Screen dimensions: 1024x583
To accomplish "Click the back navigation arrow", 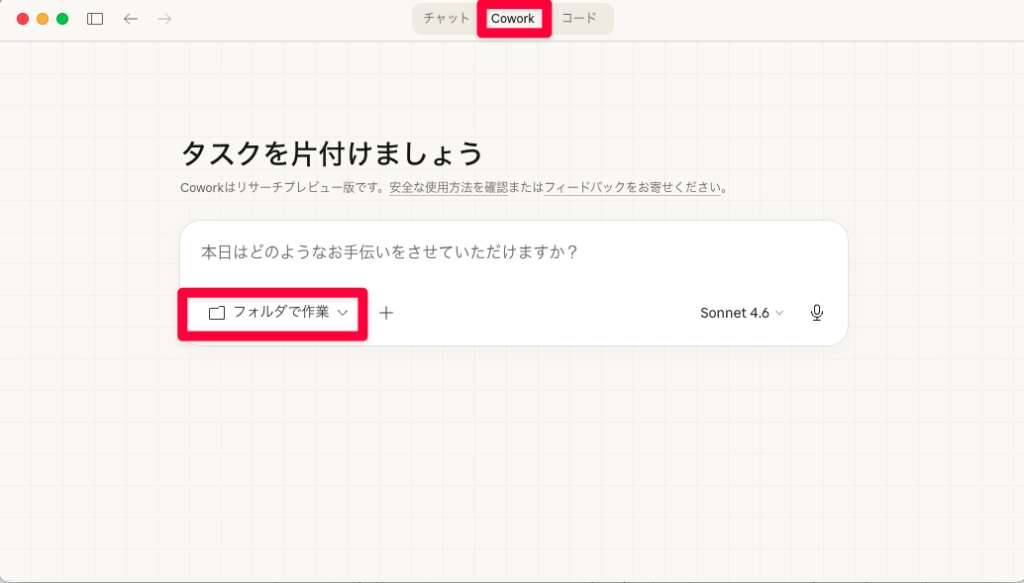I will pyautogui.click(x=129, y=18).
